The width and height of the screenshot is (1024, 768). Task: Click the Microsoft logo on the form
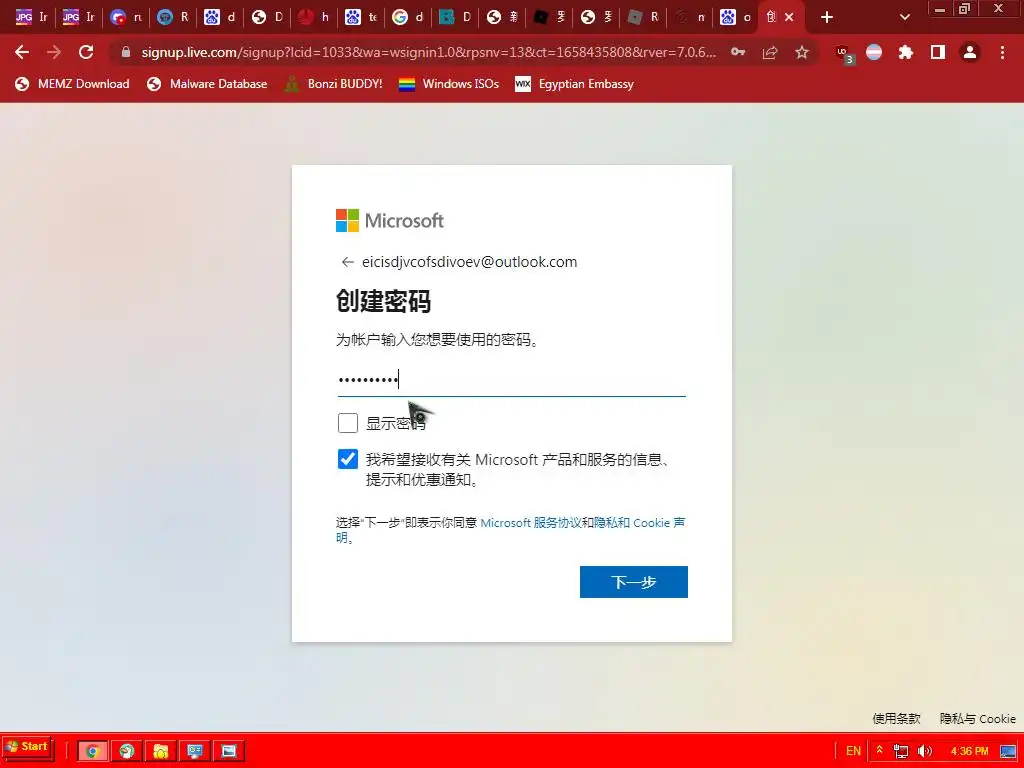[390, 221]
